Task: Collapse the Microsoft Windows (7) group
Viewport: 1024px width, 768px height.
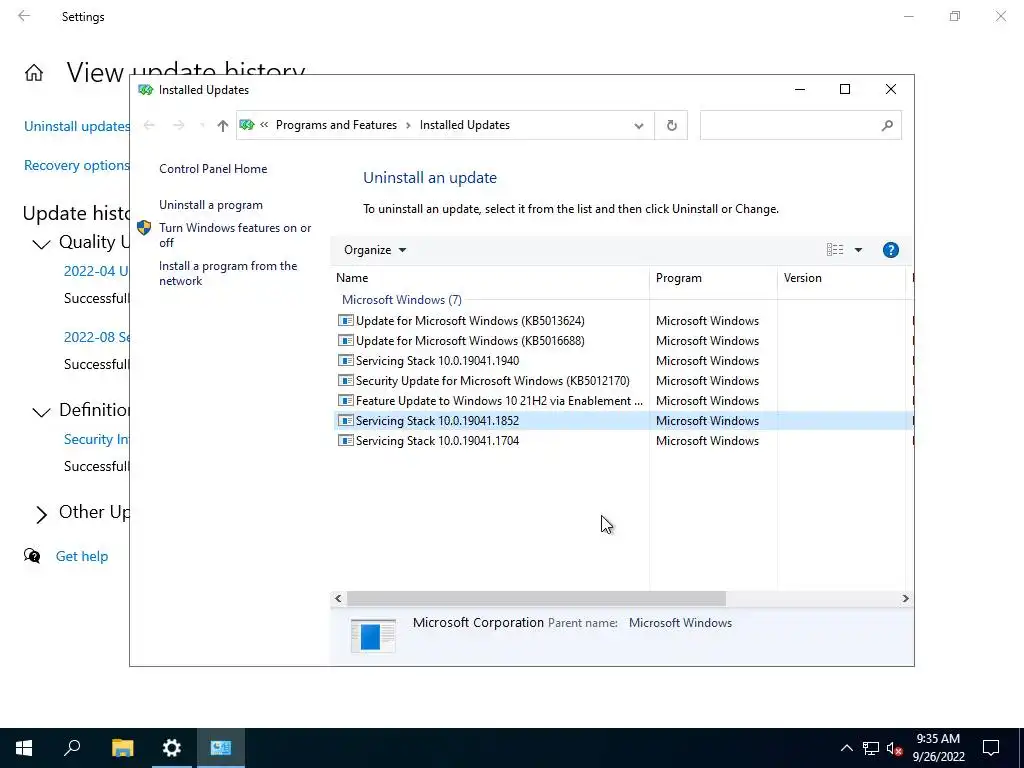Action: tap(402, 300)
